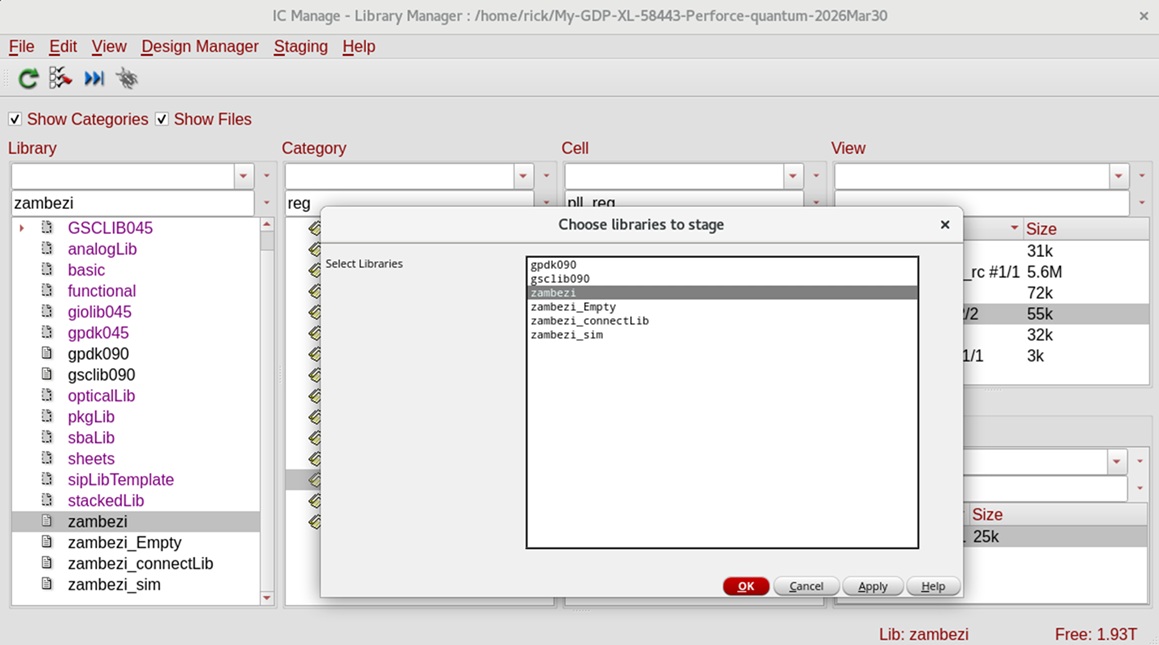
Task: Open the Design Manager menu
Action: click(200, 47)
